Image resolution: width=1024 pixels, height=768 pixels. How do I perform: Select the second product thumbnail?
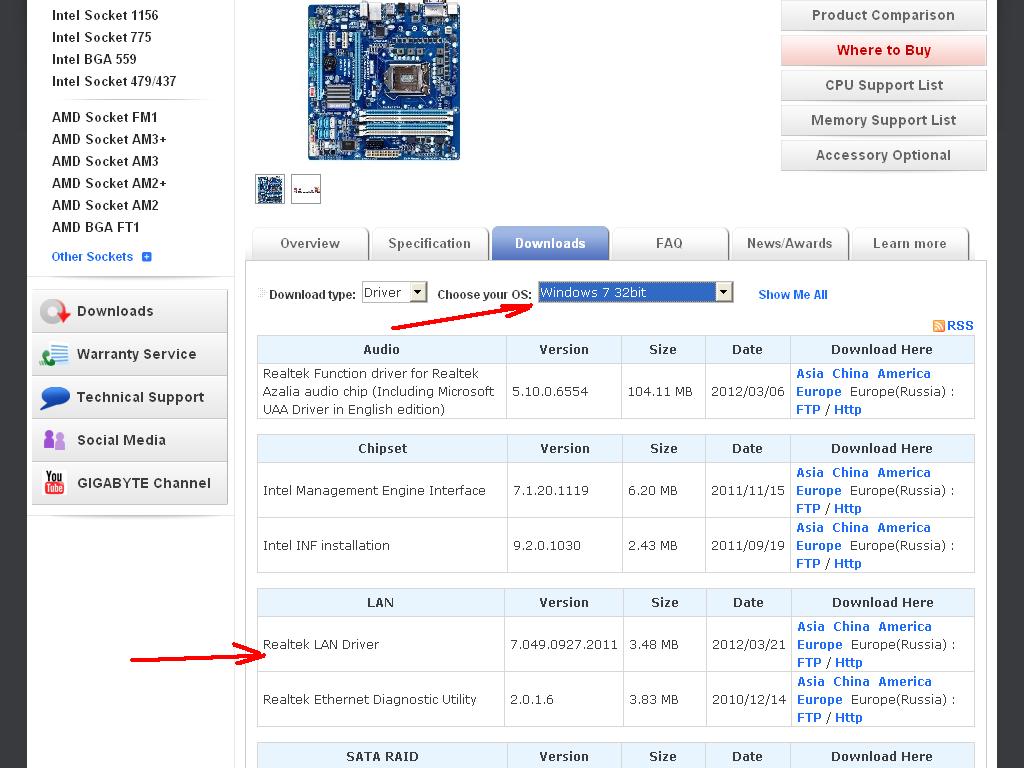pyautogui.click(x=306, y=189)
